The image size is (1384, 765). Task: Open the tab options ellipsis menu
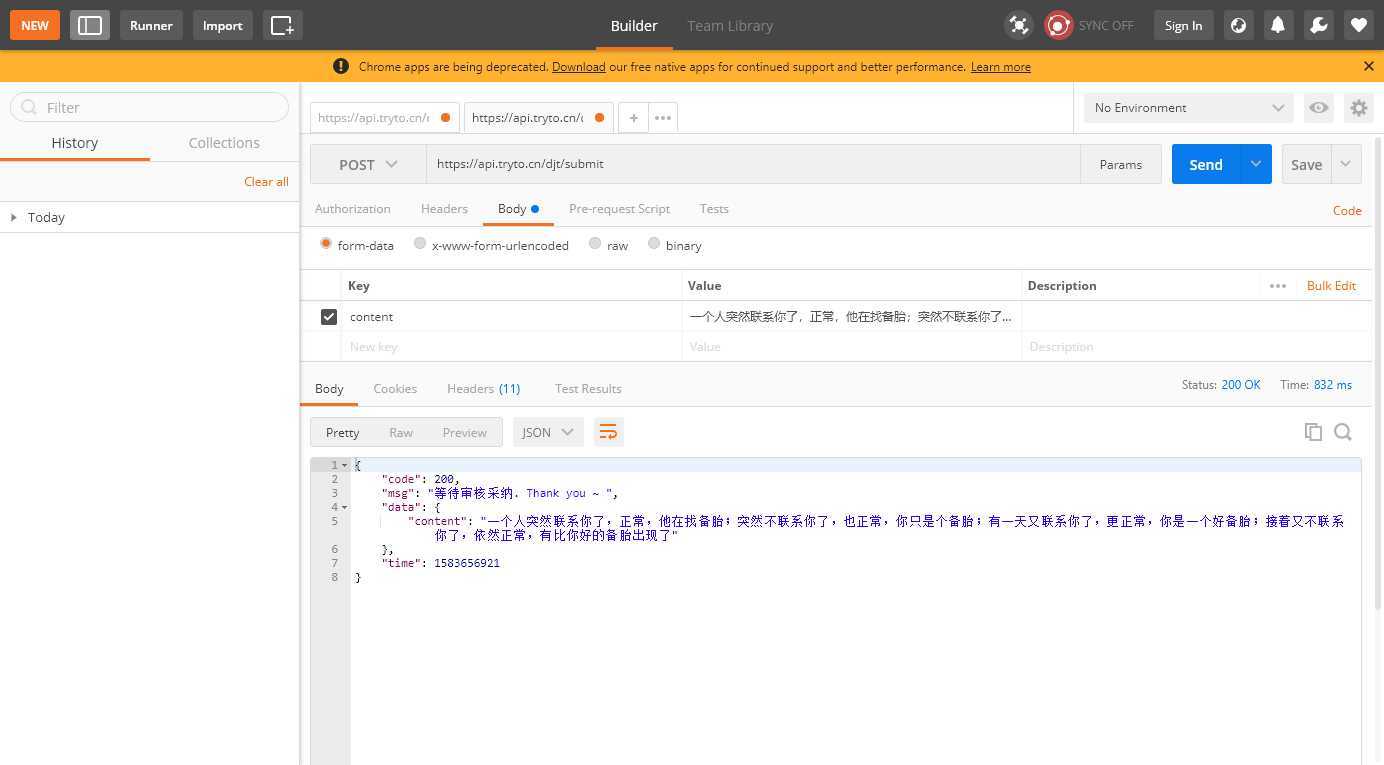[662, 117]
